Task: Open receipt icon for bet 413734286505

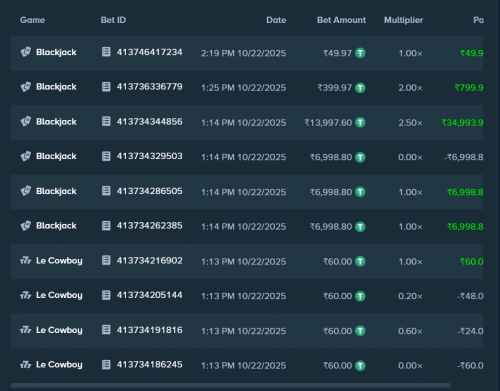Action: (x=106, y=191)
